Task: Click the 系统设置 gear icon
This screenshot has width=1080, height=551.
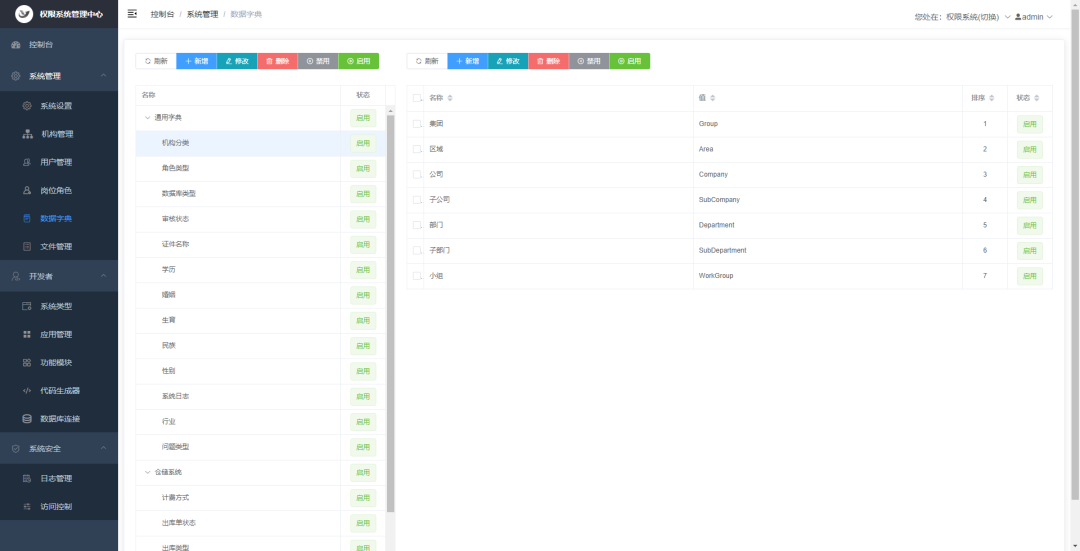Action: coord(27,106)
